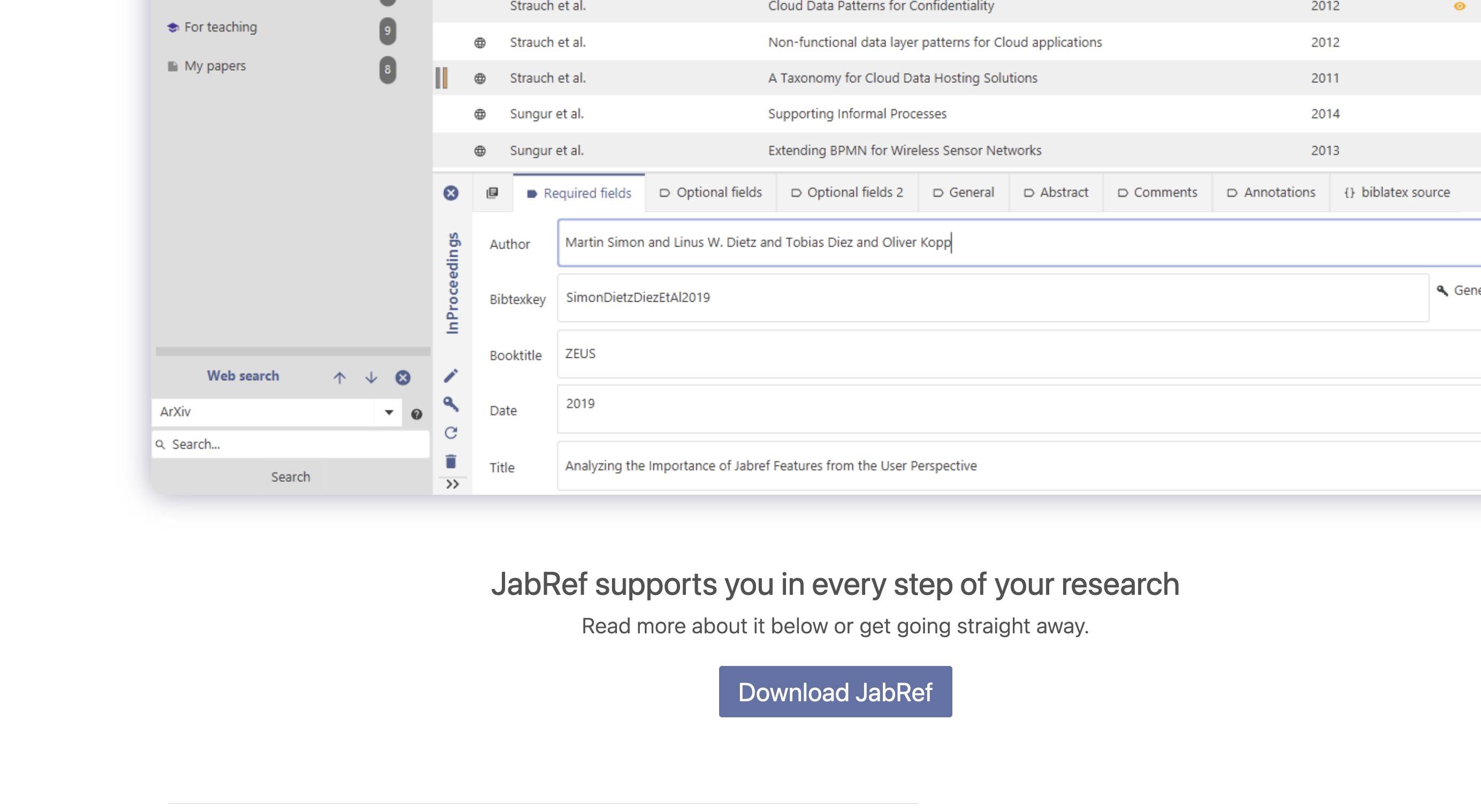Toggle the file ranking marker on the Taxonomy entry
The image size is (1481, 812).
[x=442, y=78]
